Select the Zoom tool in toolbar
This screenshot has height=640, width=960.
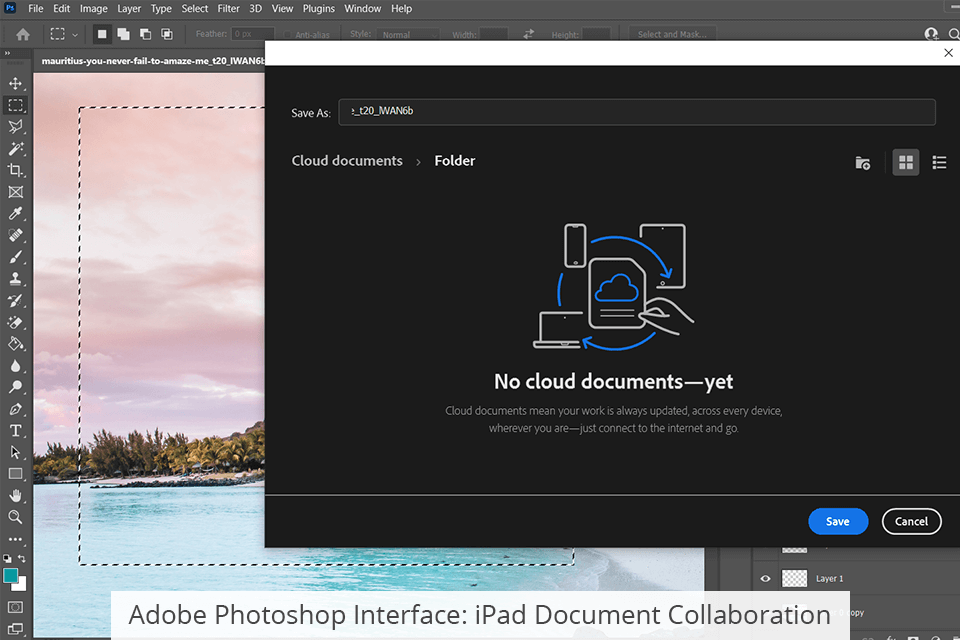tap(15, 517)
